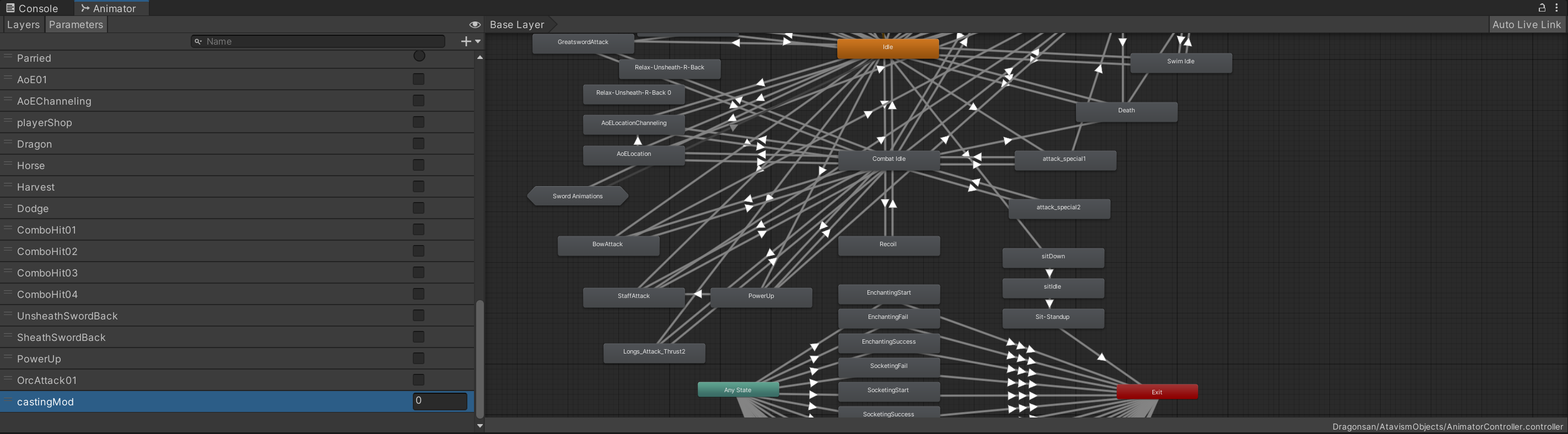Click the Base Layer breadcrumb

coord(517,25)
